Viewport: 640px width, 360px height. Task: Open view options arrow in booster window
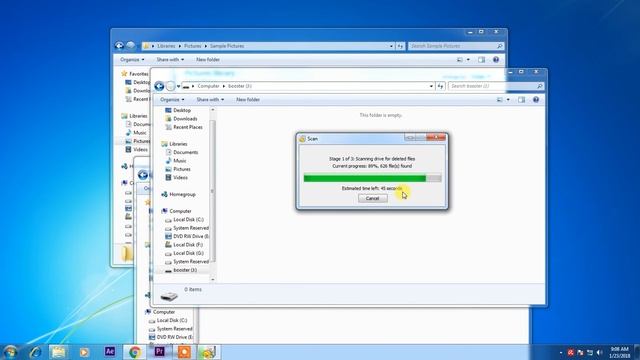coord(508,100)
